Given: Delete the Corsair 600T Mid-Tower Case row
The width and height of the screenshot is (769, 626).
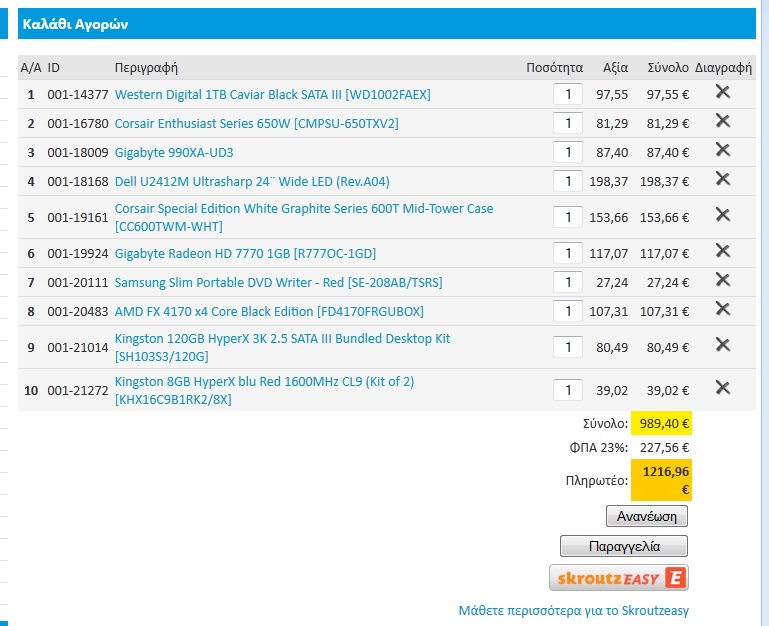Looking at the screenshot, I should [x=723, y=215].
